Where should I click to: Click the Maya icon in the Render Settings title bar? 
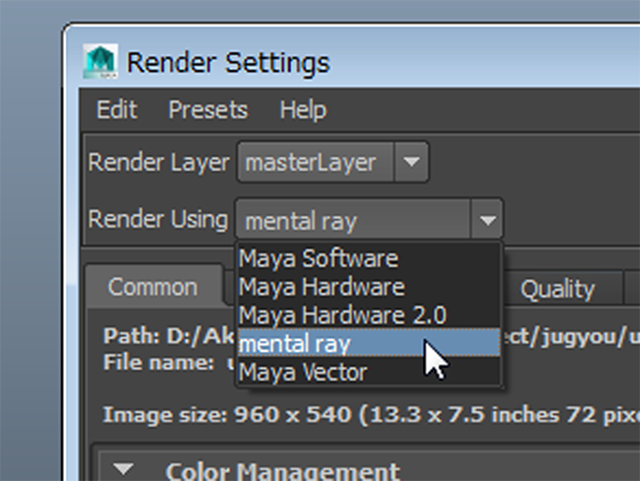pyautogui.click(x=100, y=61)
